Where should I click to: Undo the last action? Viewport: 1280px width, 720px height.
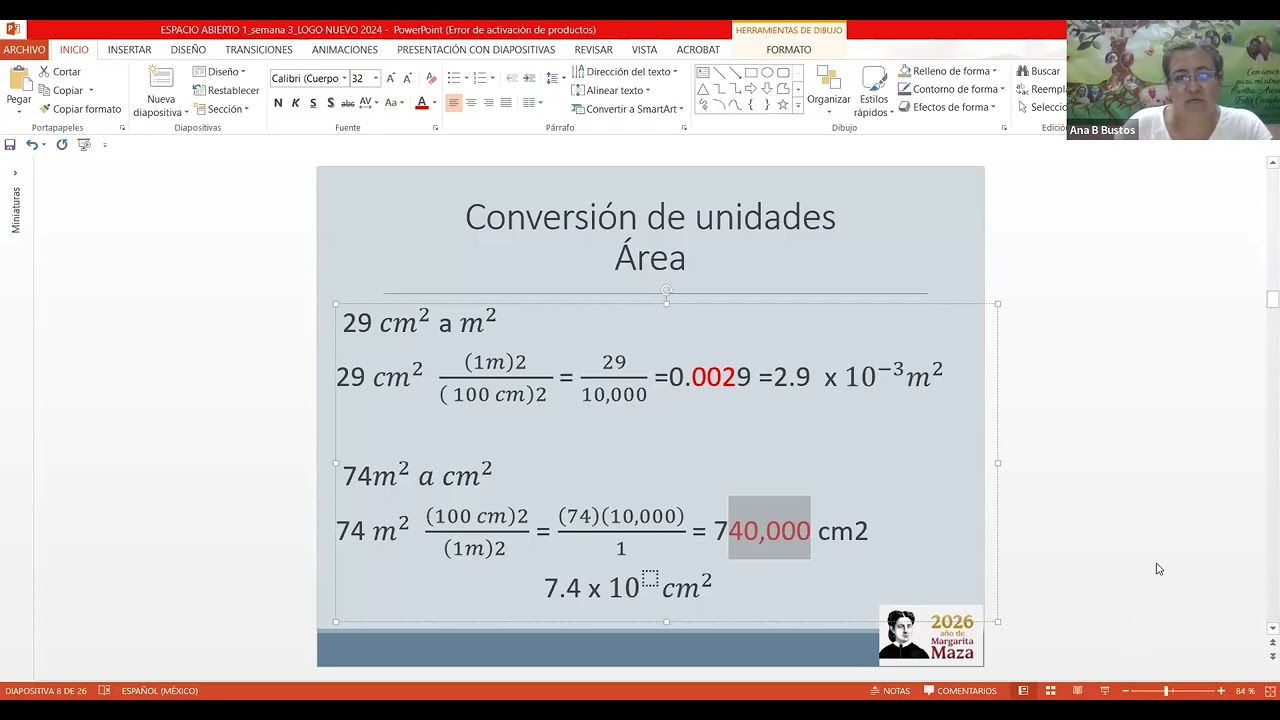click(x=32, y=145)
